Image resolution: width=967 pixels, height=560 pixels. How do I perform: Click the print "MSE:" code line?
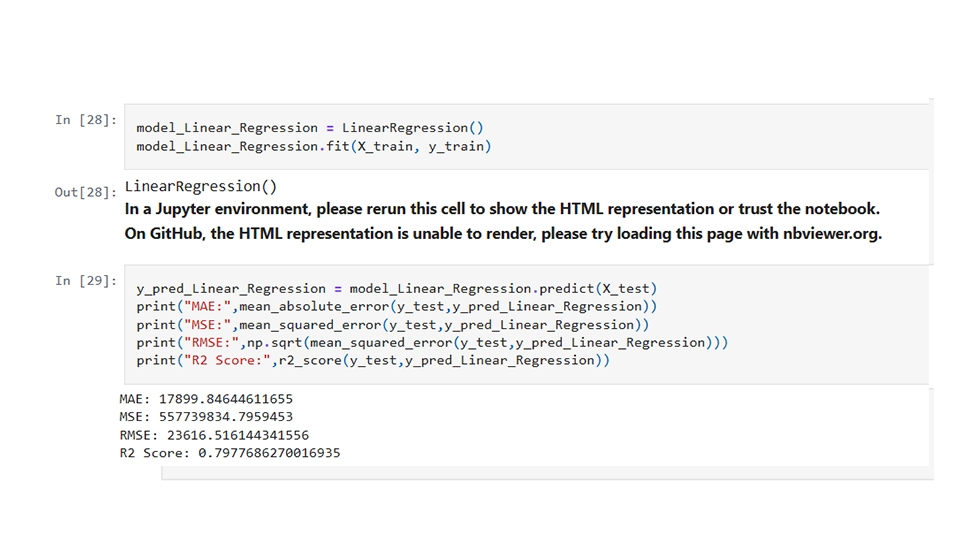393,325
